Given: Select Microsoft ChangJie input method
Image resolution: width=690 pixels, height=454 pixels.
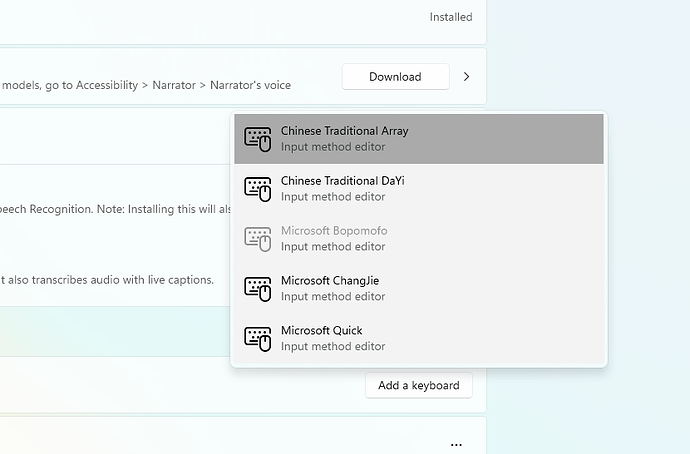Looking at the screenshot, I should coord(330,281).
